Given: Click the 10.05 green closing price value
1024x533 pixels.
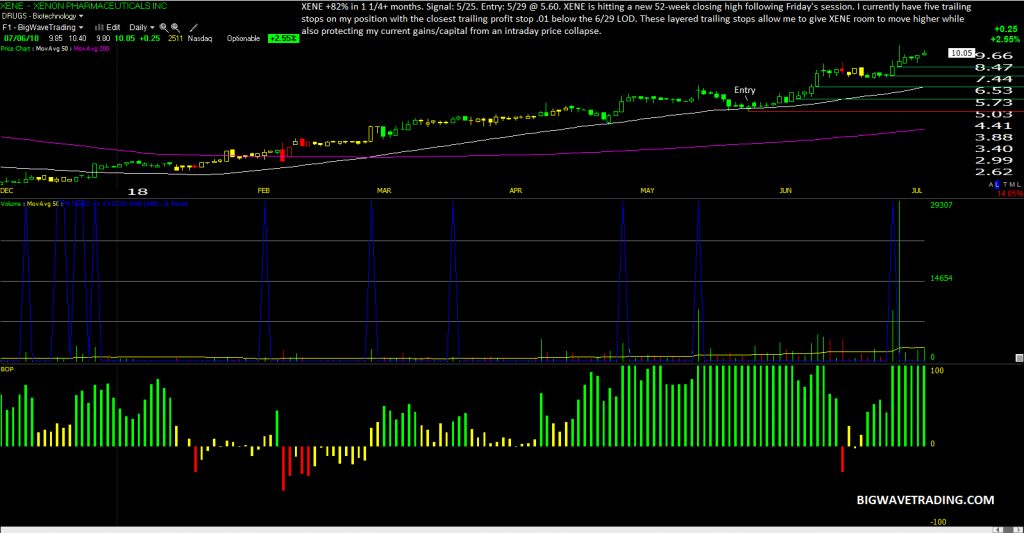Looking at the screenshot, I should (125, 39).
